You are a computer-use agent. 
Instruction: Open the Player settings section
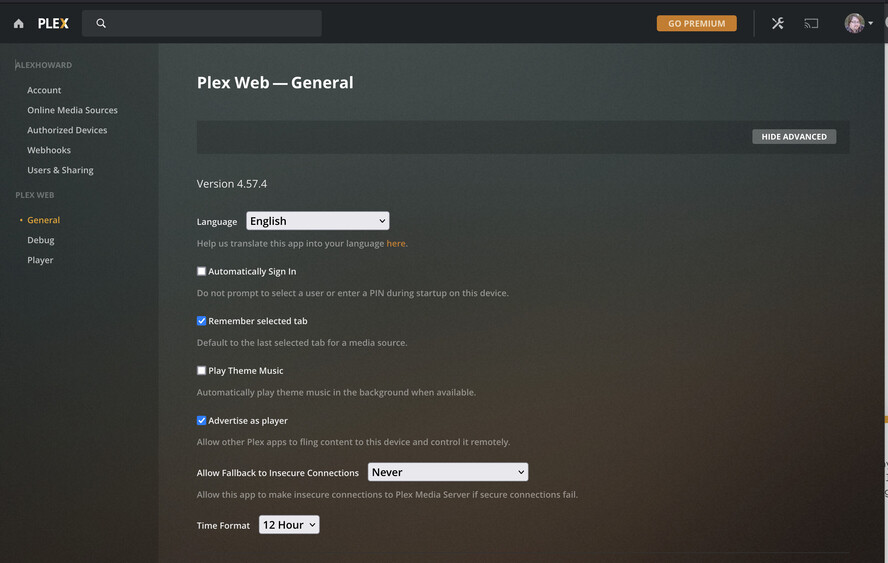click(x=40, y=260)
